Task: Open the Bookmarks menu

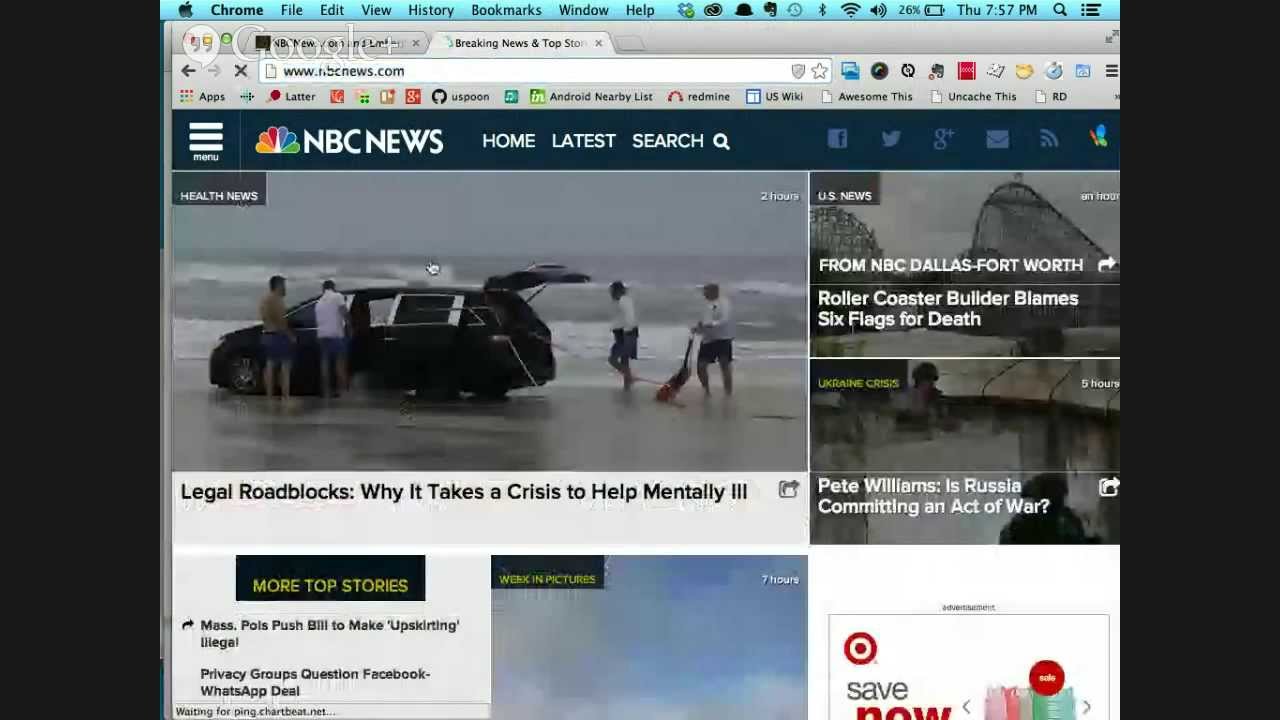Action: pyautogui.click(x=506, y=10)
